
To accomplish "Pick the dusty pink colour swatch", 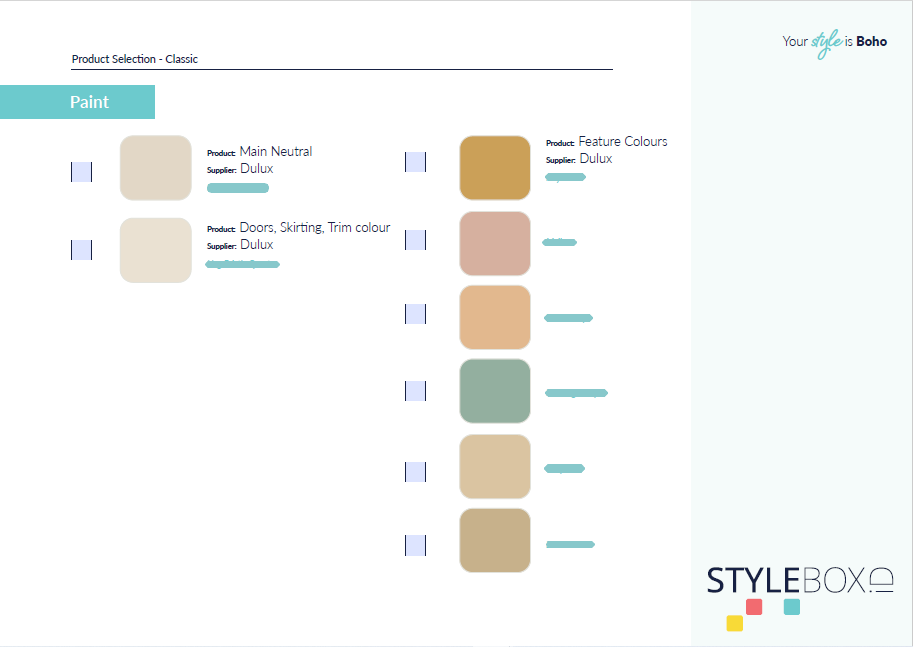I will [x=495, y=243].
